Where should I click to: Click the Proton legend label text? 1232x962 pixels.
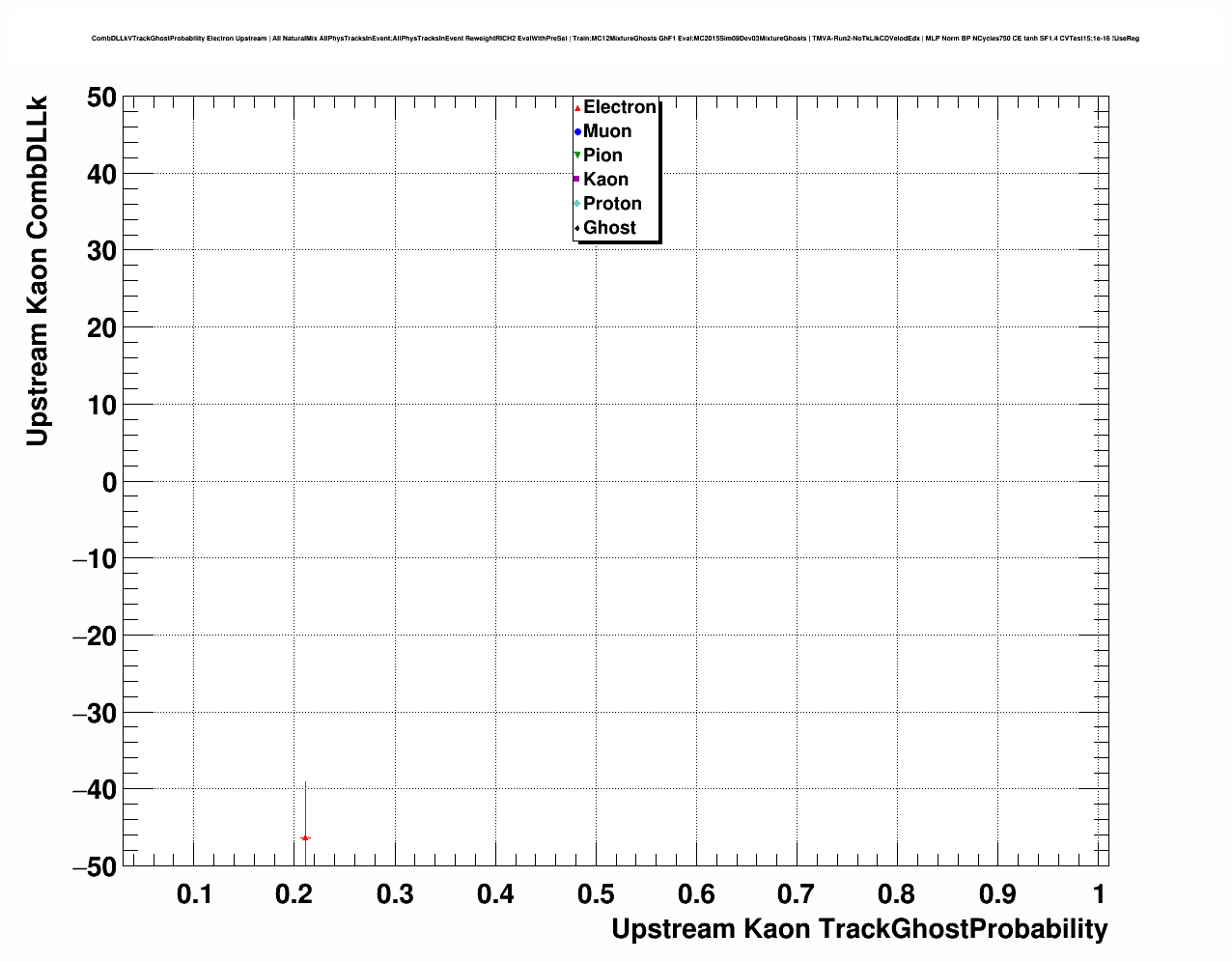click(612, 204)
